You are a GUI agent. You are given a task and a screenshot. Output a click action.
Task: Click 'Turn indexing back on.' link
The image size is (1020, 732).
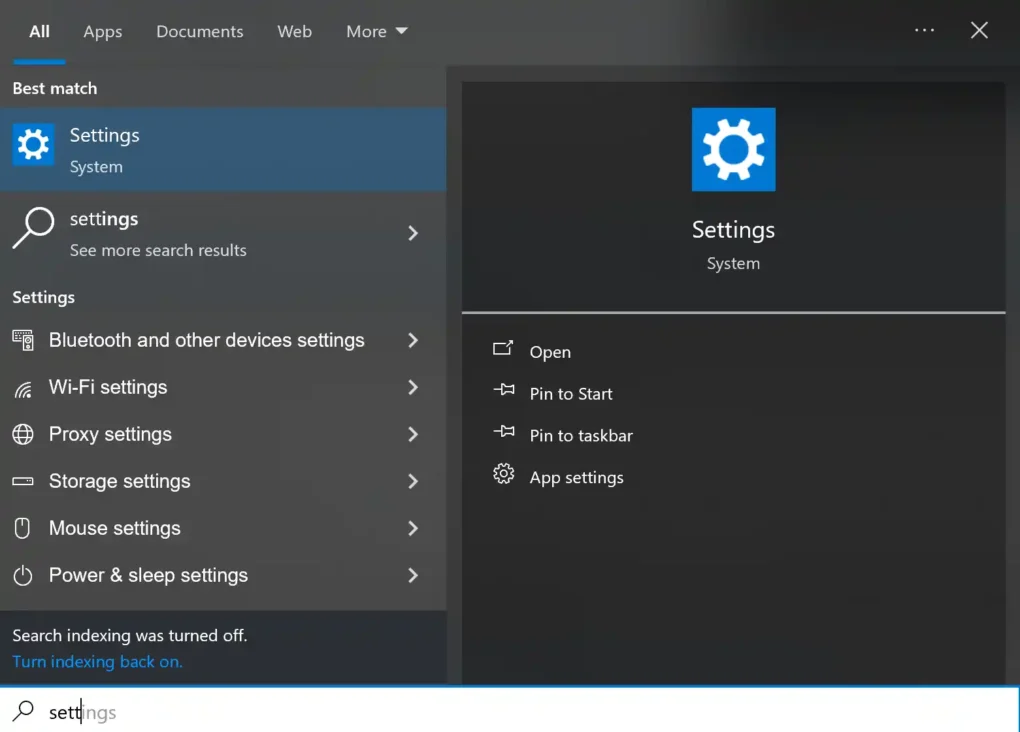(x=98, y=662)
